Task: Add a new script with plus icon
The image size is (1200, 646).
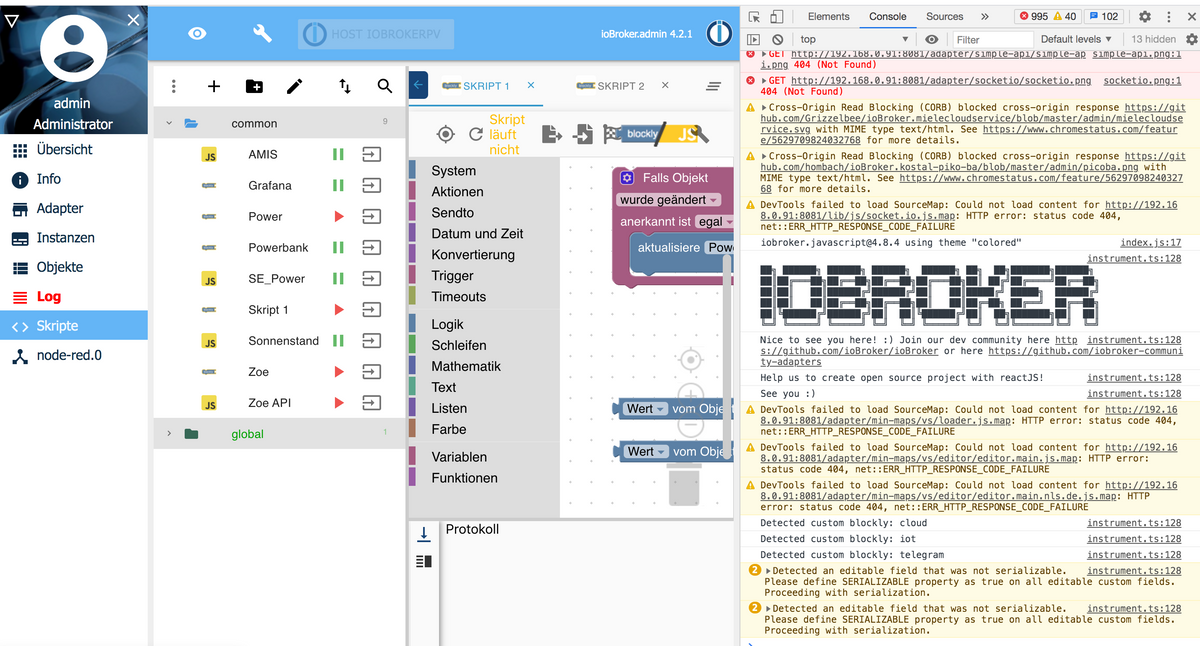Action: [214, 87]
